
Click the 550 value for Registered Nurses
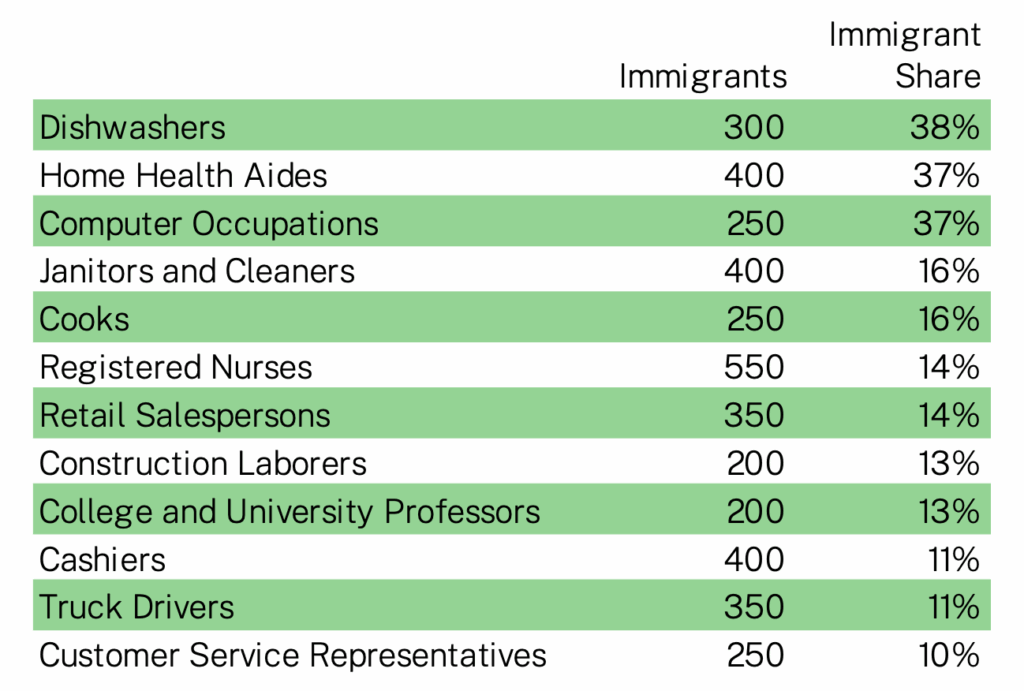pos(754,367)
